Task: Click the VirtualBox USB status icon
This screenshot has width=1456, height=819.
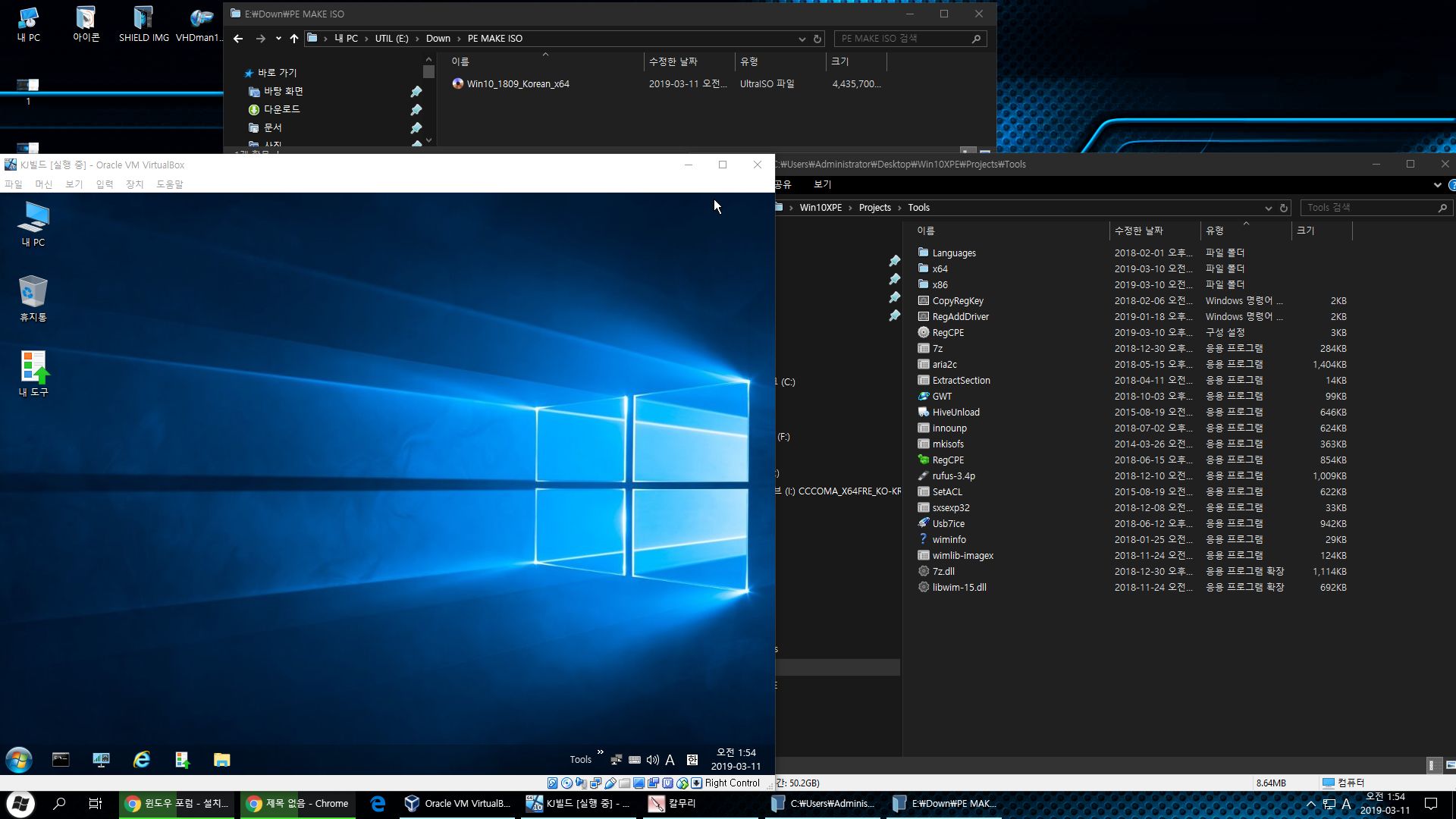Action: (610, 783)
